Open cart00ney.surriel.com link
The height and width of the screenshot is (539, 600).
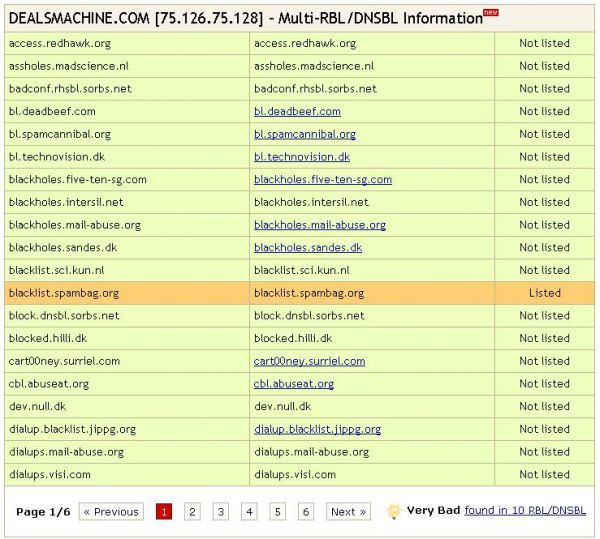(310, 361)
